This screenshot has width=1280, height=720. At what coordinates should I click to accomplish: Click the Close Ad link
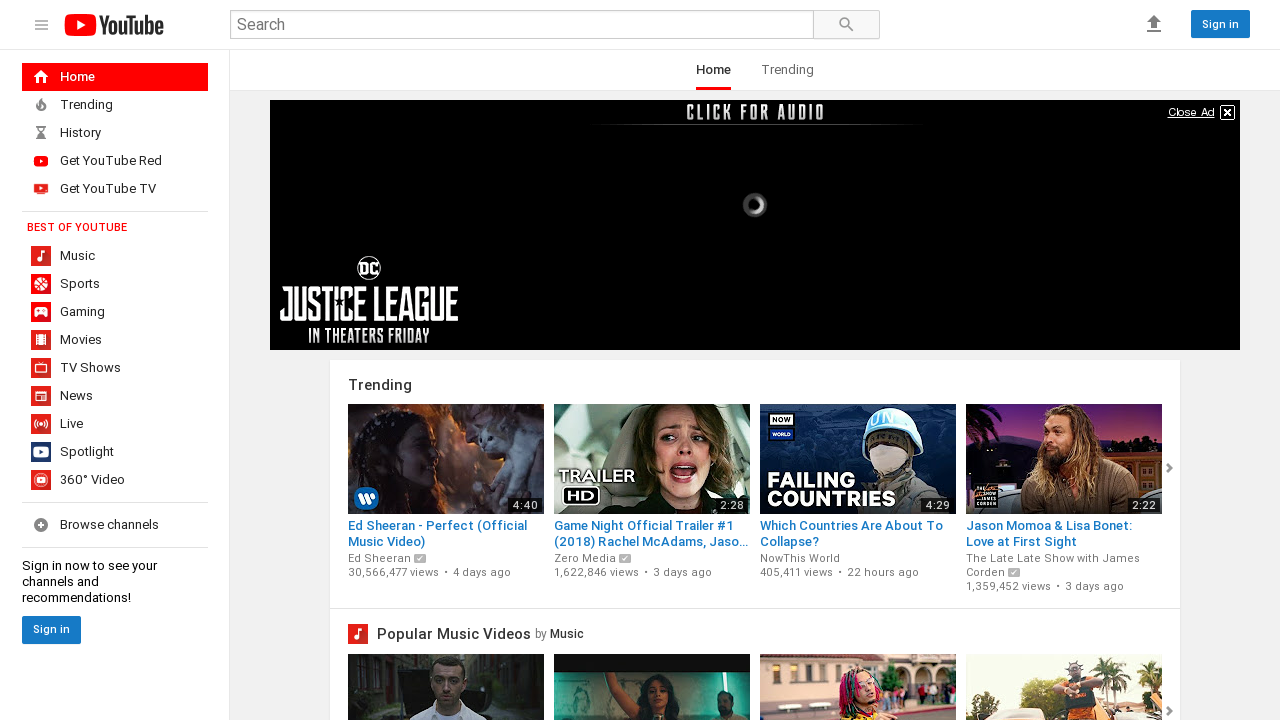click(x=1191, y=112)
